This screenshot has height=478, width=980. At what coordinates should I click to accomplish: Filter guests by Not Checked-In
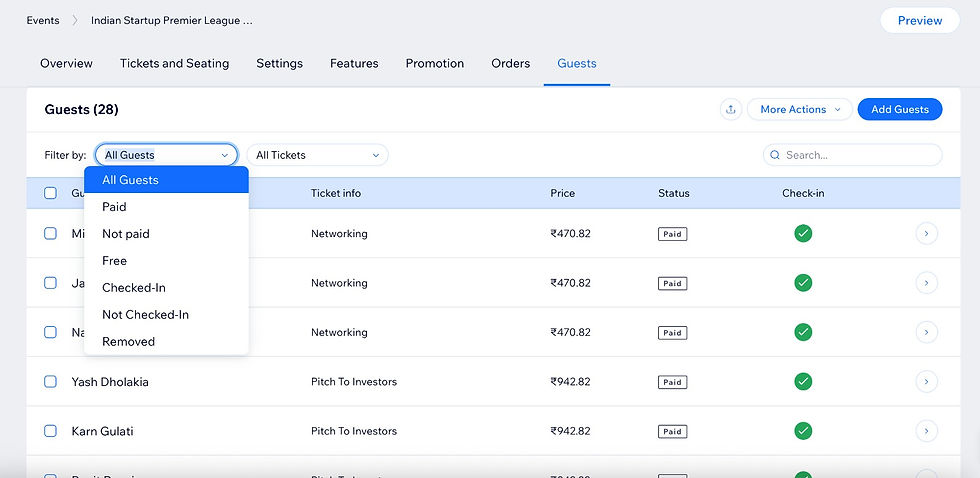point(166,314)
